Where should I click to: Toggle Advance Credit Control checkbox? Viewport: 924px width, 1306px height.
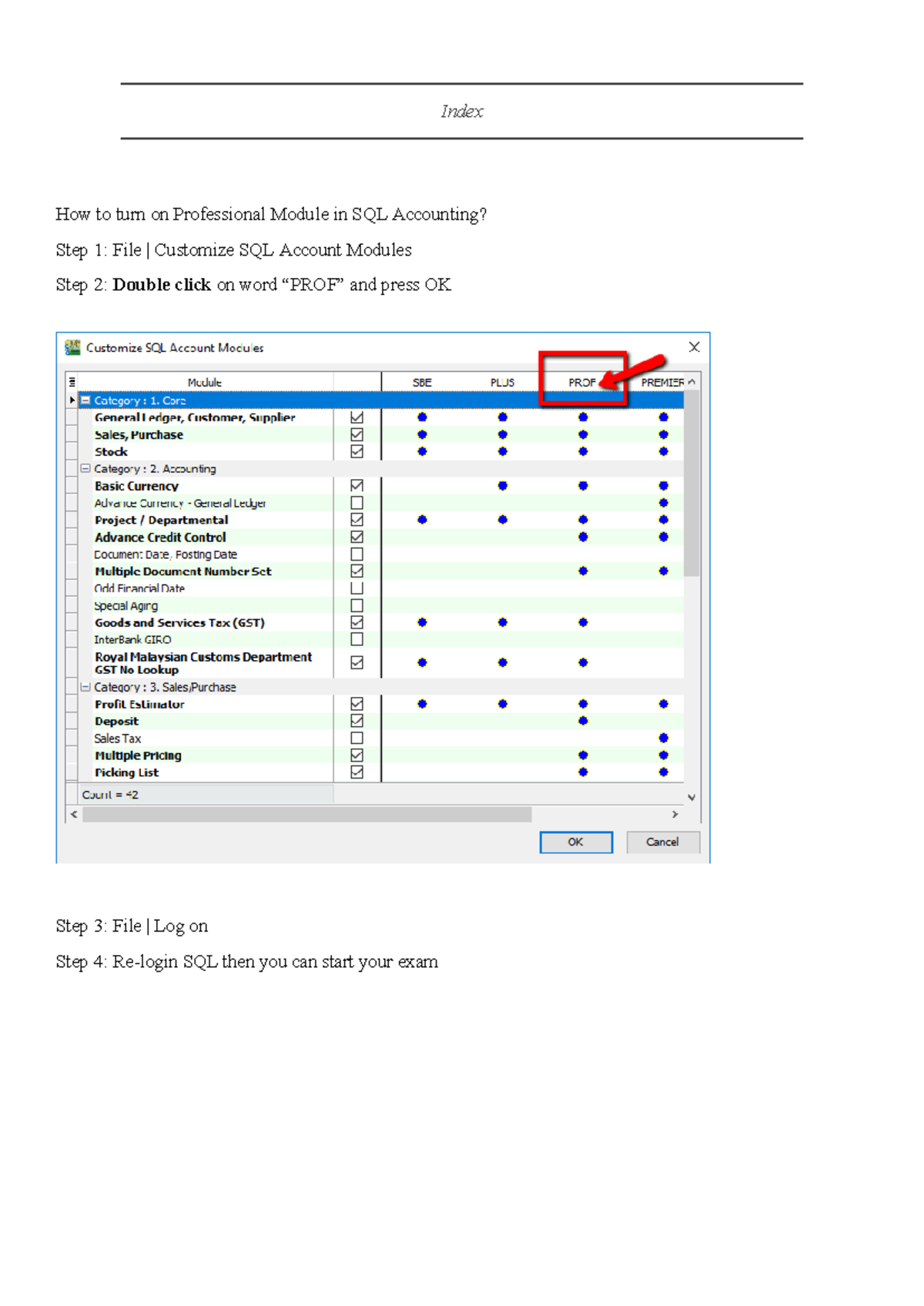click(357, 537)
